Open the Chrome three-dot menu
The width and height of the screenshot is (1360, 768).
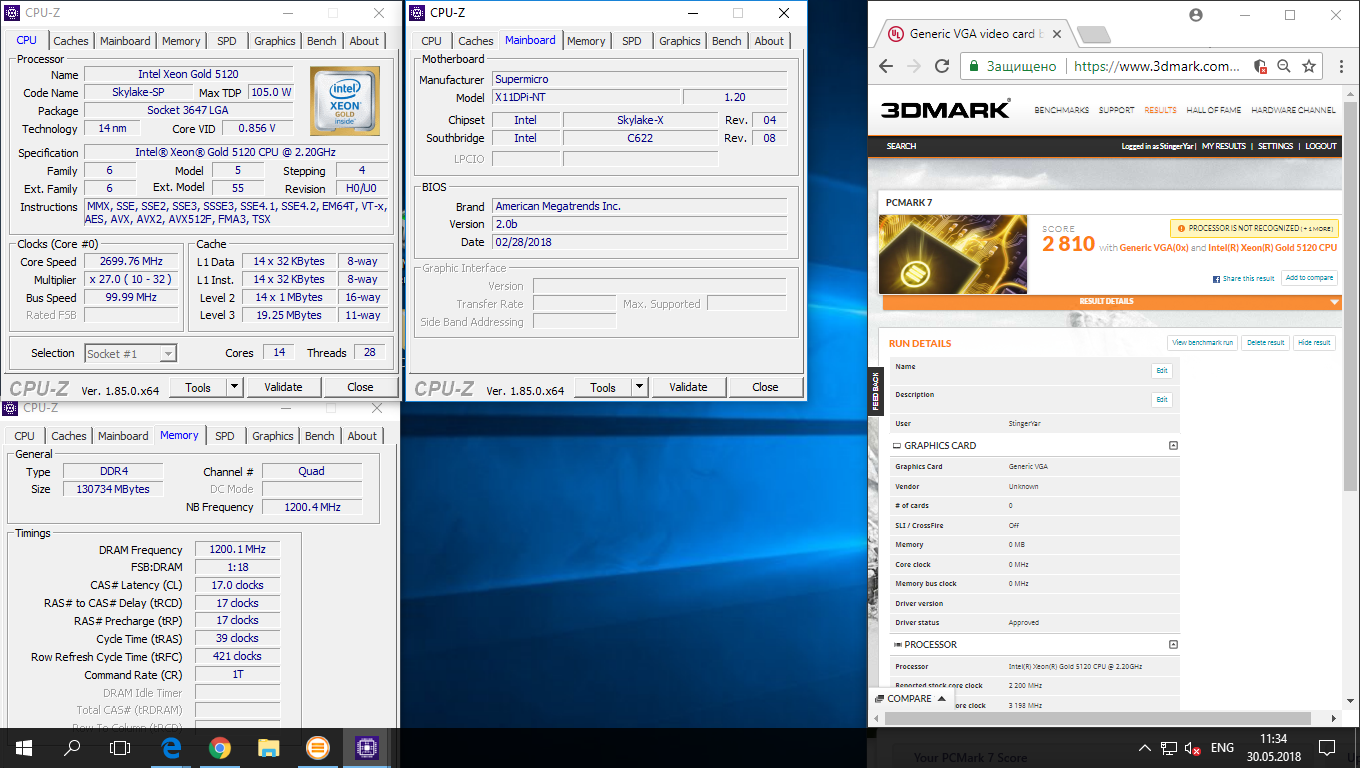pyautogui.click(x=1339, y=66)
